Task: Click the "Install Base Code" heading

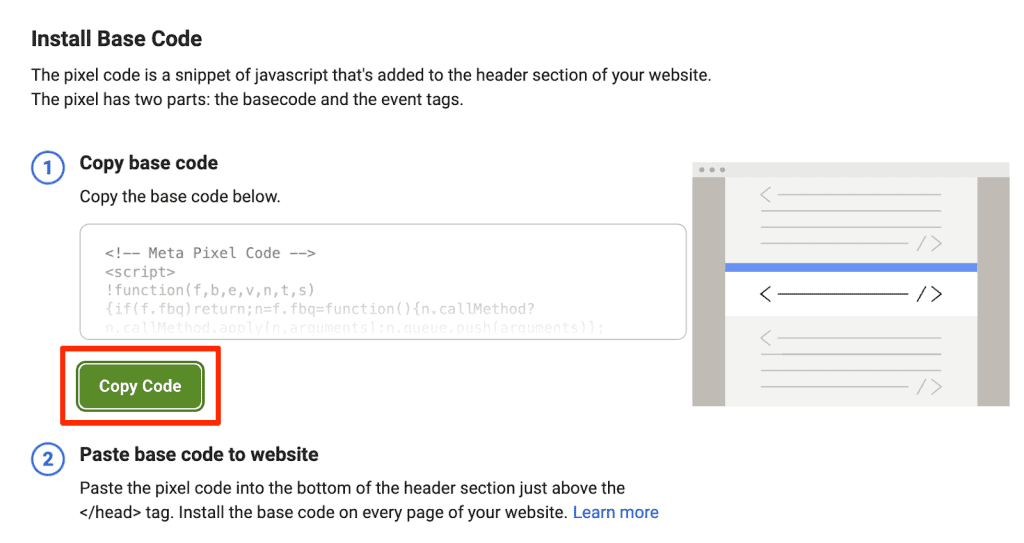Action: point(117,39)
